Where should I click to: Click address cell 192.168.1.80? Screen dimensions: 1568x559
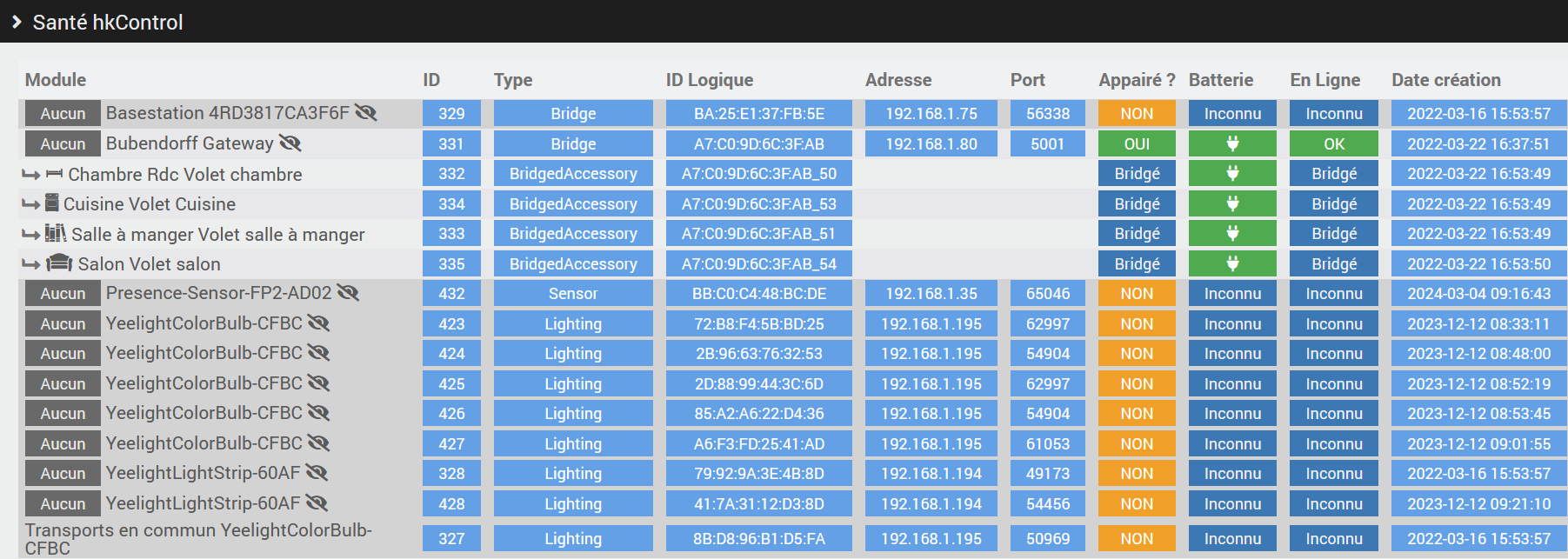(931, 143)
